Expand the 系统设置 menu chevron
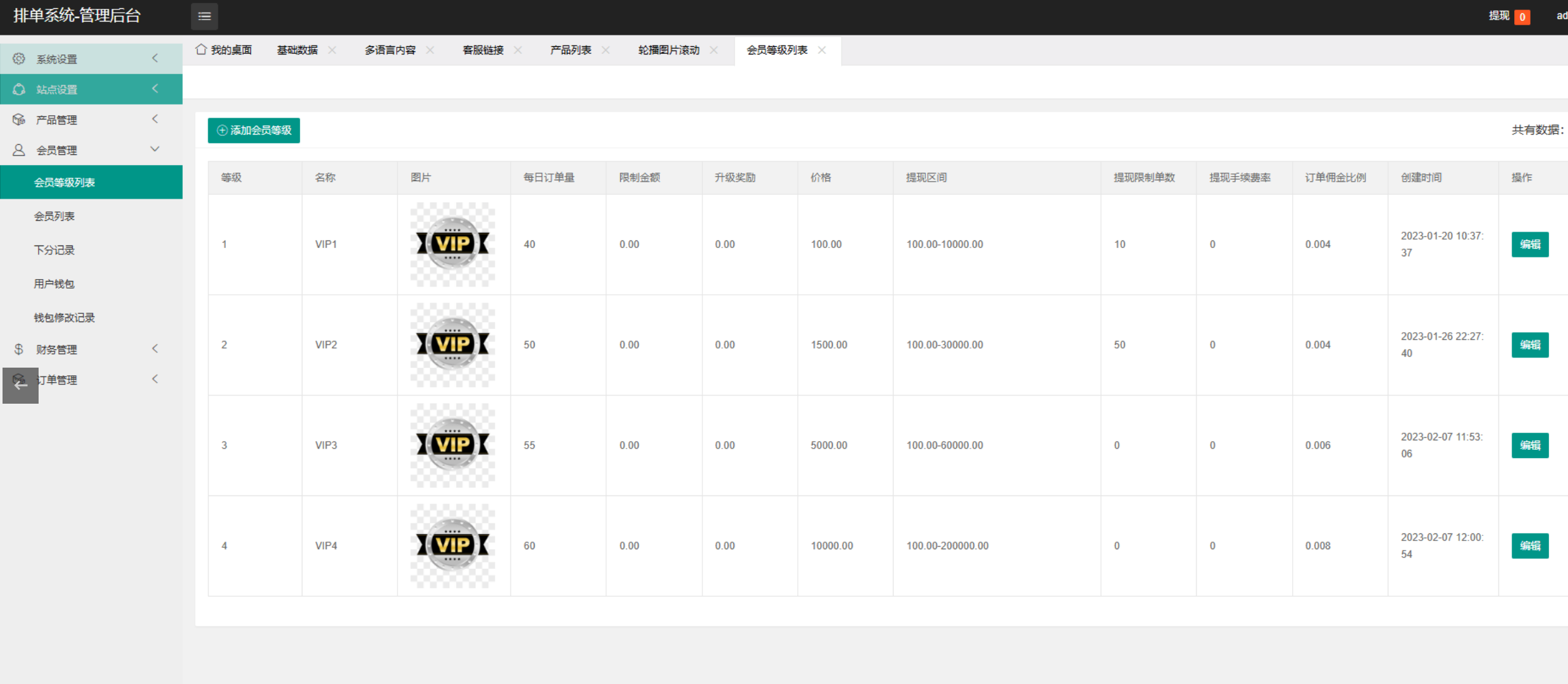 pos(155,58)
